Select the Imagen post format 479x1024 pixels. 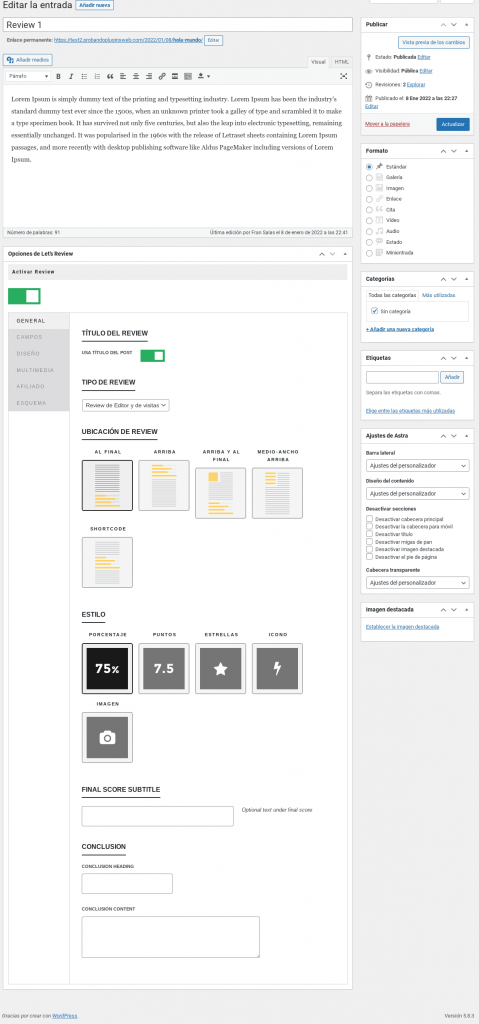pos(370,188)
